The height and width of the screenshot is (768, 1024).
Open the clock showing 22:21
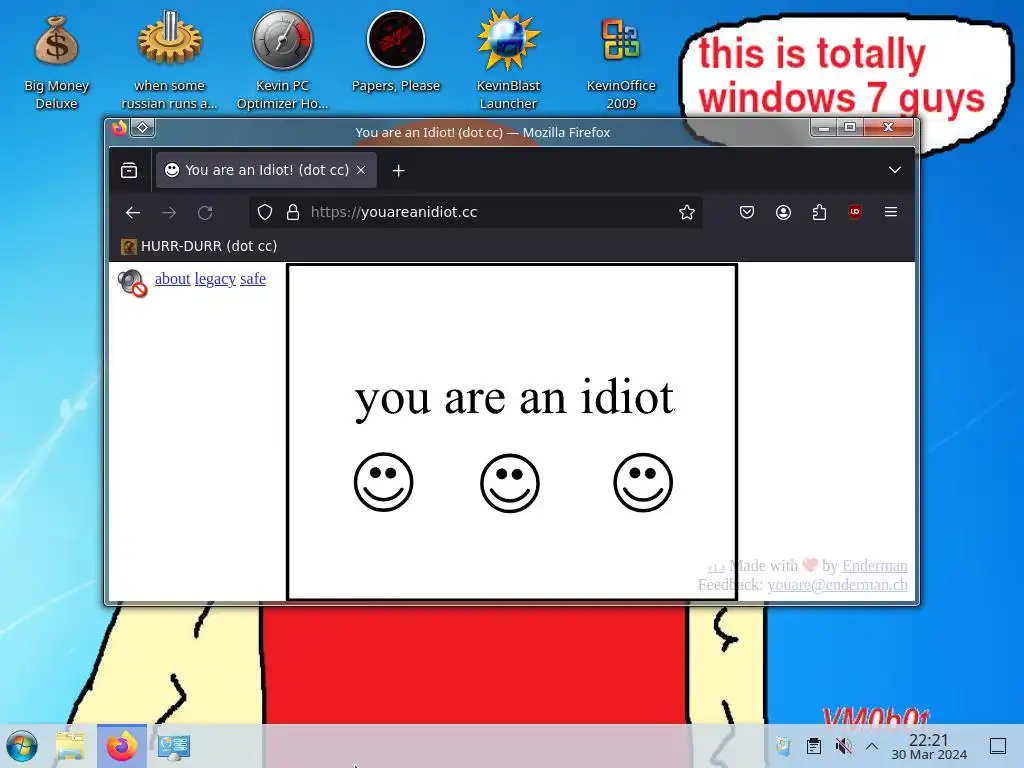[x=929, y=746]
